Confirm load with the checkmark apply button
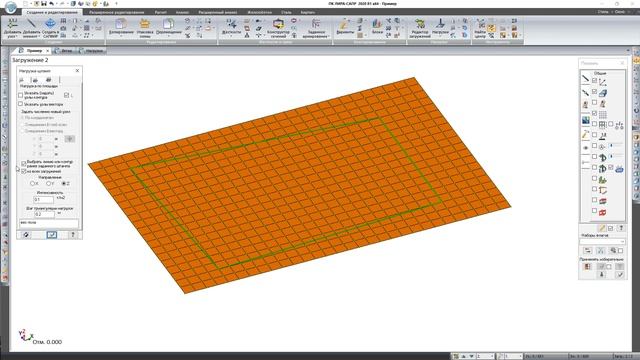The width and height of the screenshot is (640, 360). coord(51,235)
